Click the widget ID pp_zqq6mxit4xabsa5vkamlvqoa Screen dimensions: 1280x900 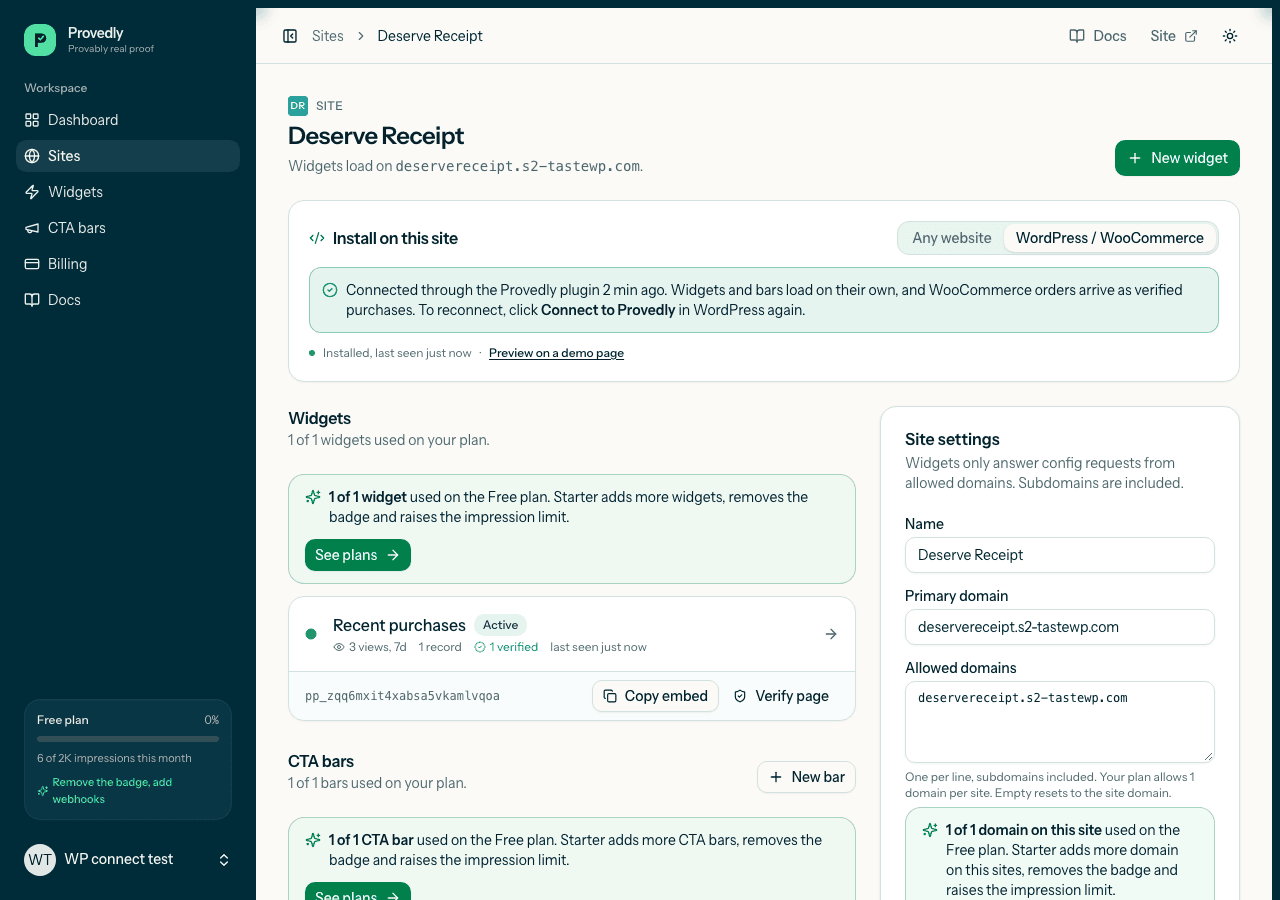click(402, 696)
